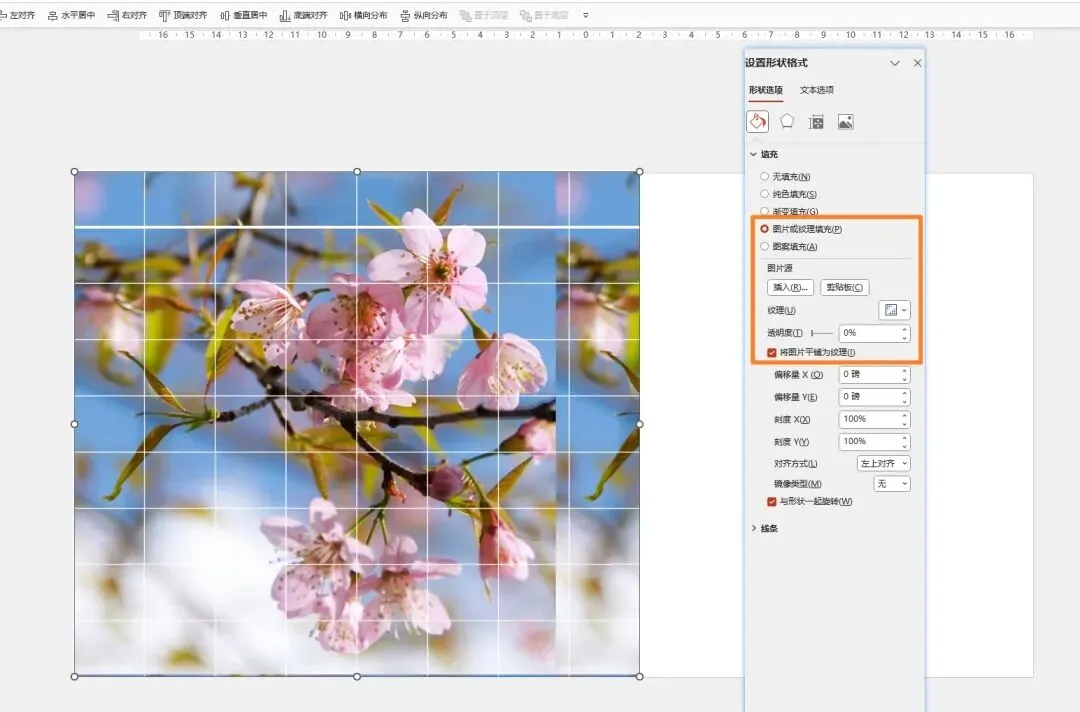Click the greyed 置于顶层 bring-to-front icon
Image resolution: width=1080 pixels, height=712 pixels.
(x=466, y=15)
